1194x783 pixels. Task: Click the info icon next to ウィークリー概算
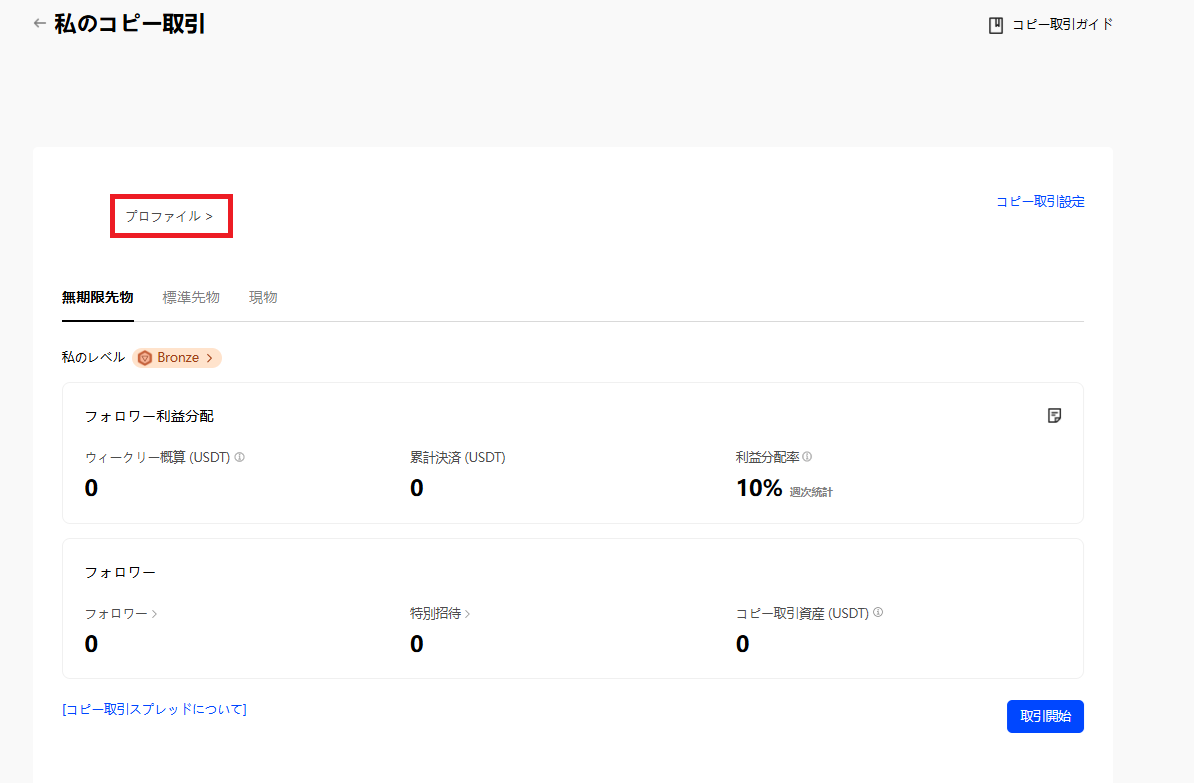(x=240, y=457)
